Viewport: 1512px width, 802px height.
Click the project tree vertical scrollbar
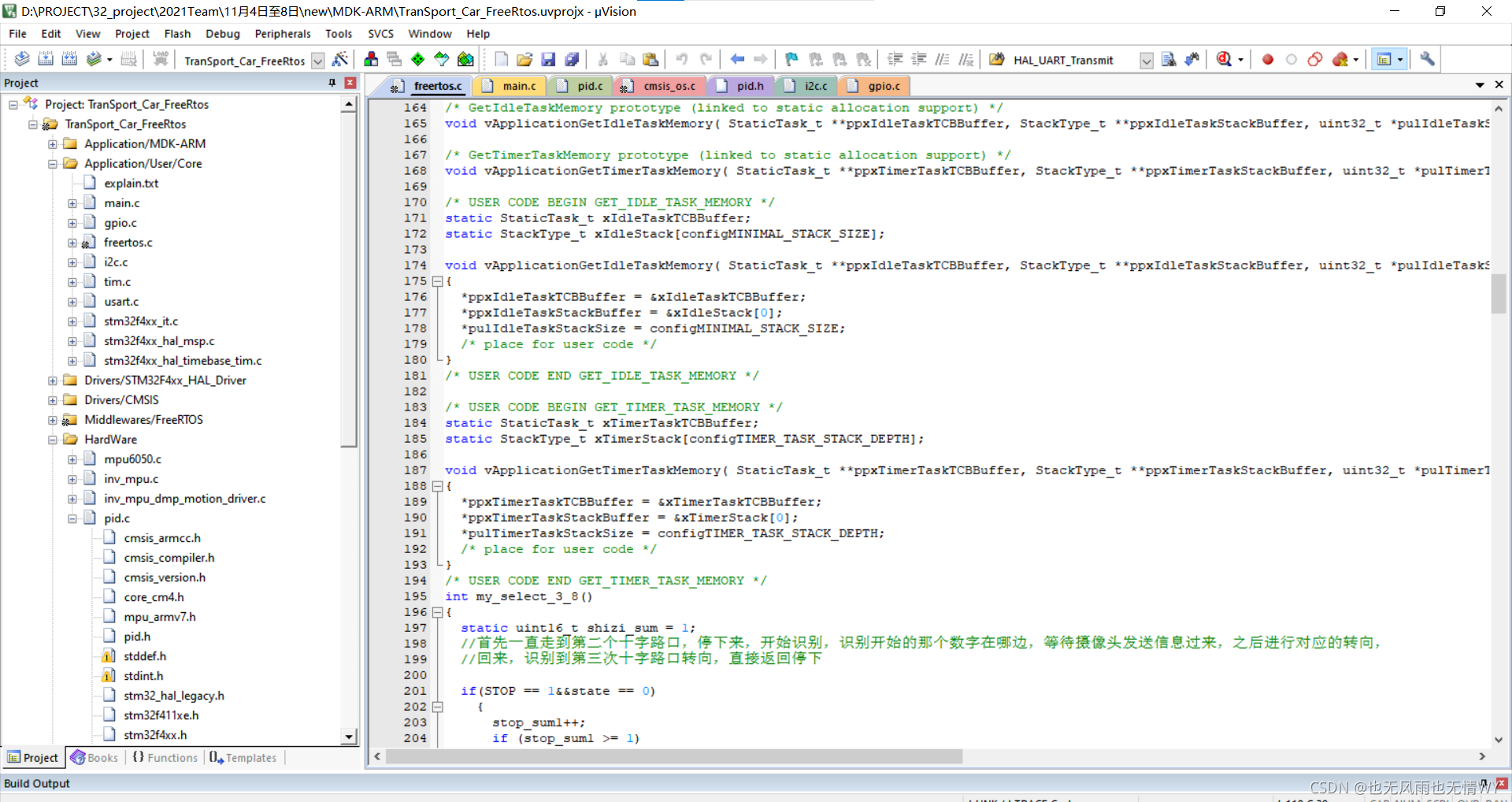pos(350,421)
